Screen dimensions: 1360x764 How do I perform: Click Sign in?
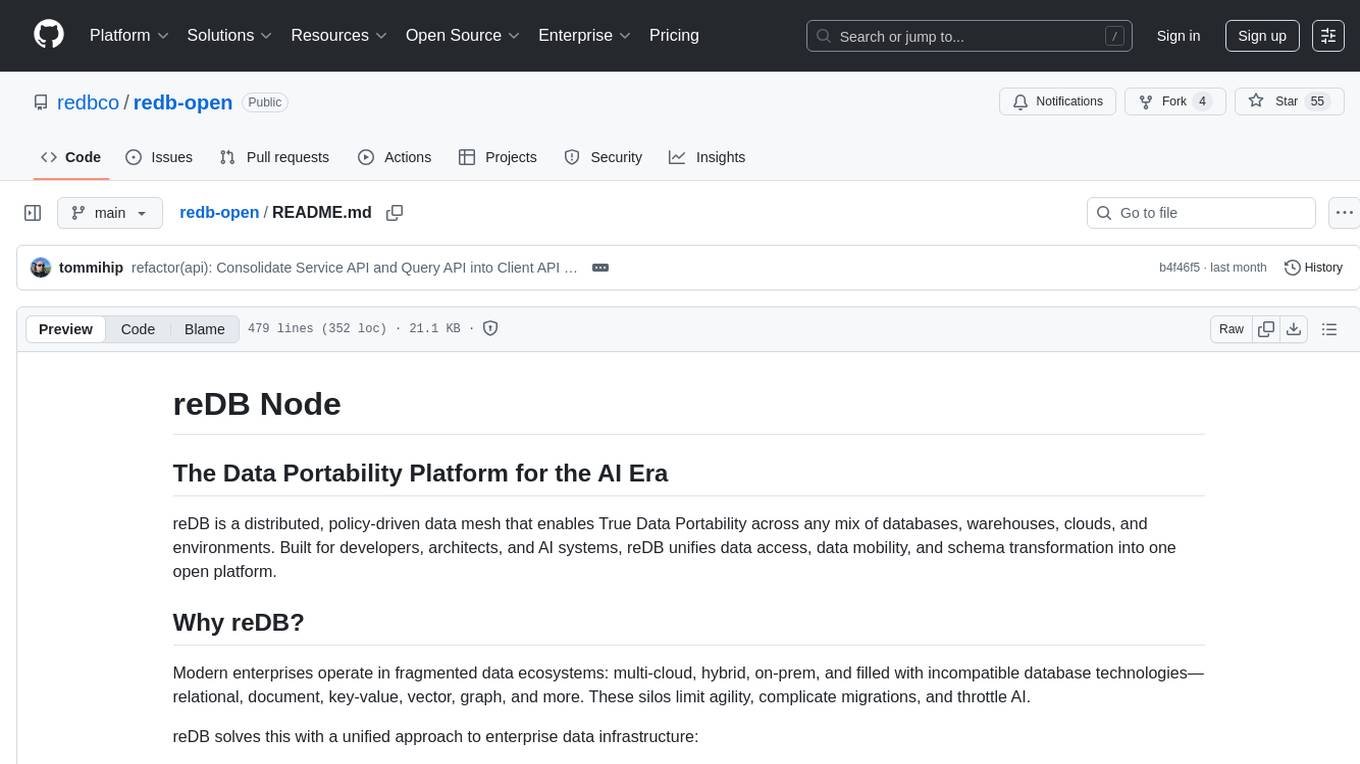click(x=1178, y=36)
